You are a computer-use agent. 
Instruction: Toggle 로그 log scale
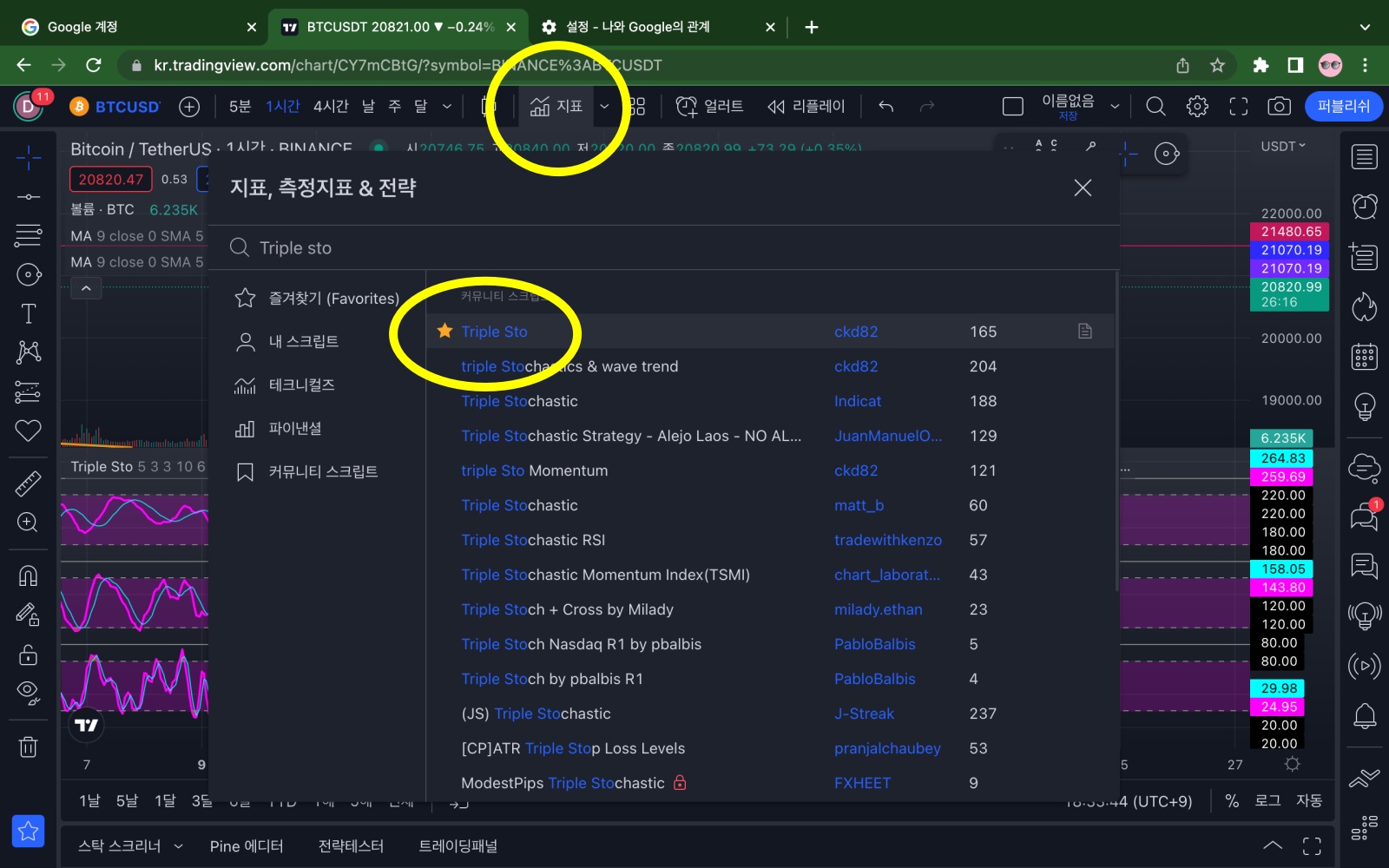point(1267,800)
